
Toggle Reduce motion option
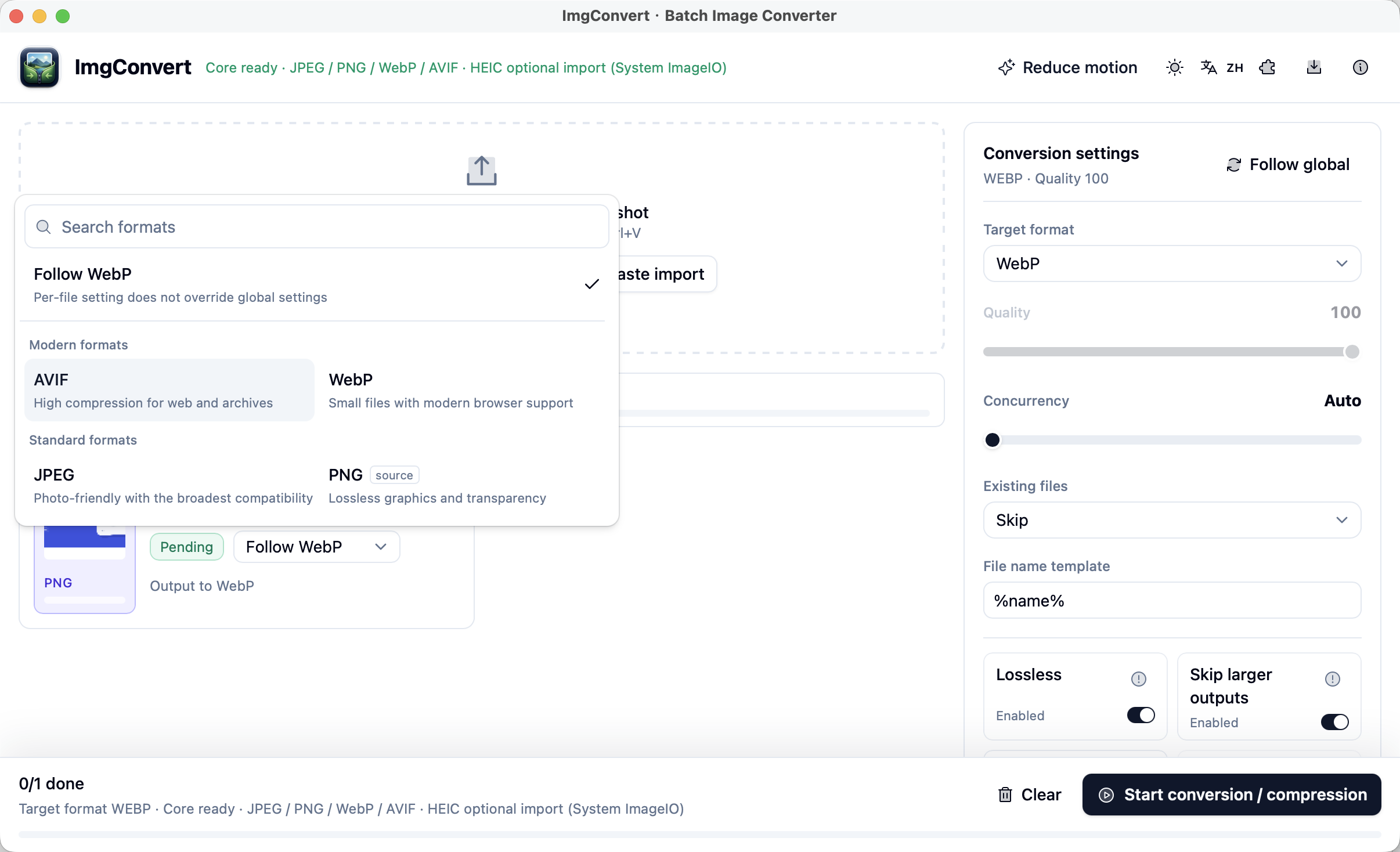tap(1067, 67)
